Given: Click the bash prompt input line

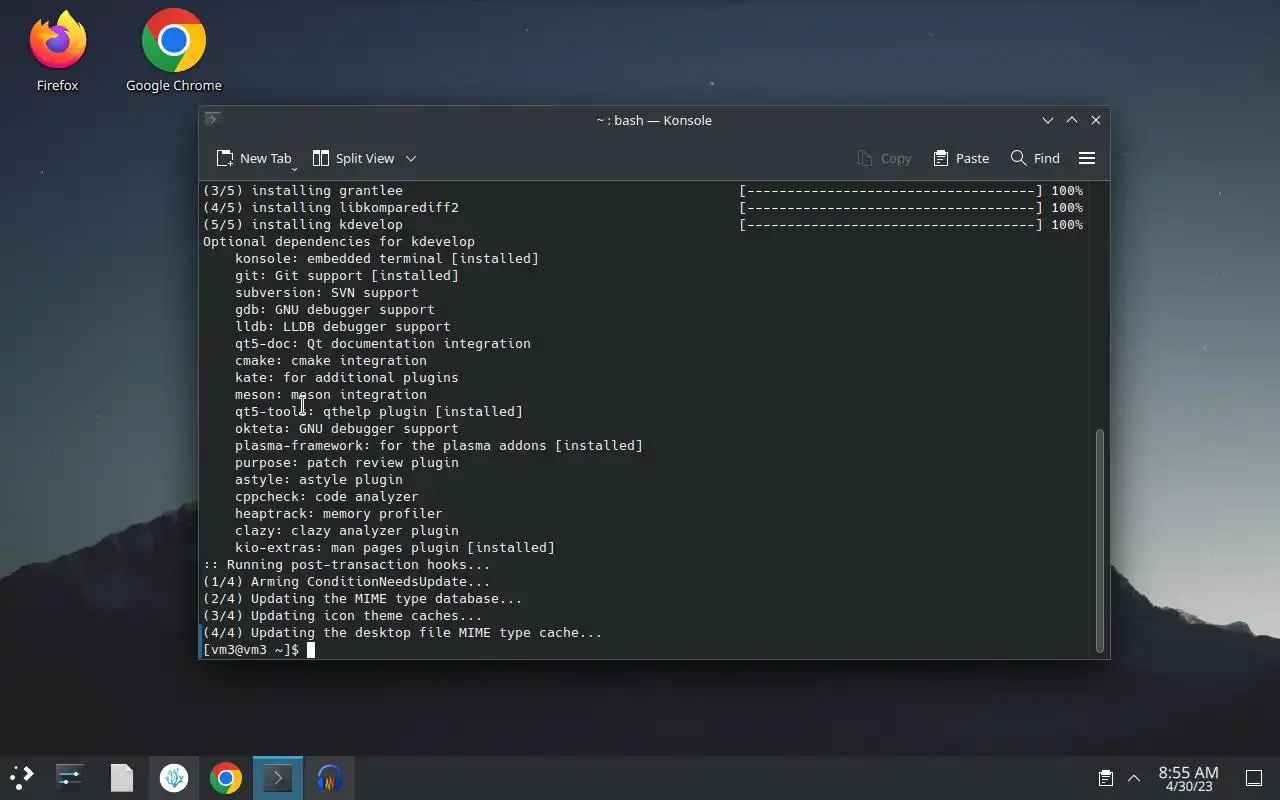Looking at the screenshot, I should (645, 650).
